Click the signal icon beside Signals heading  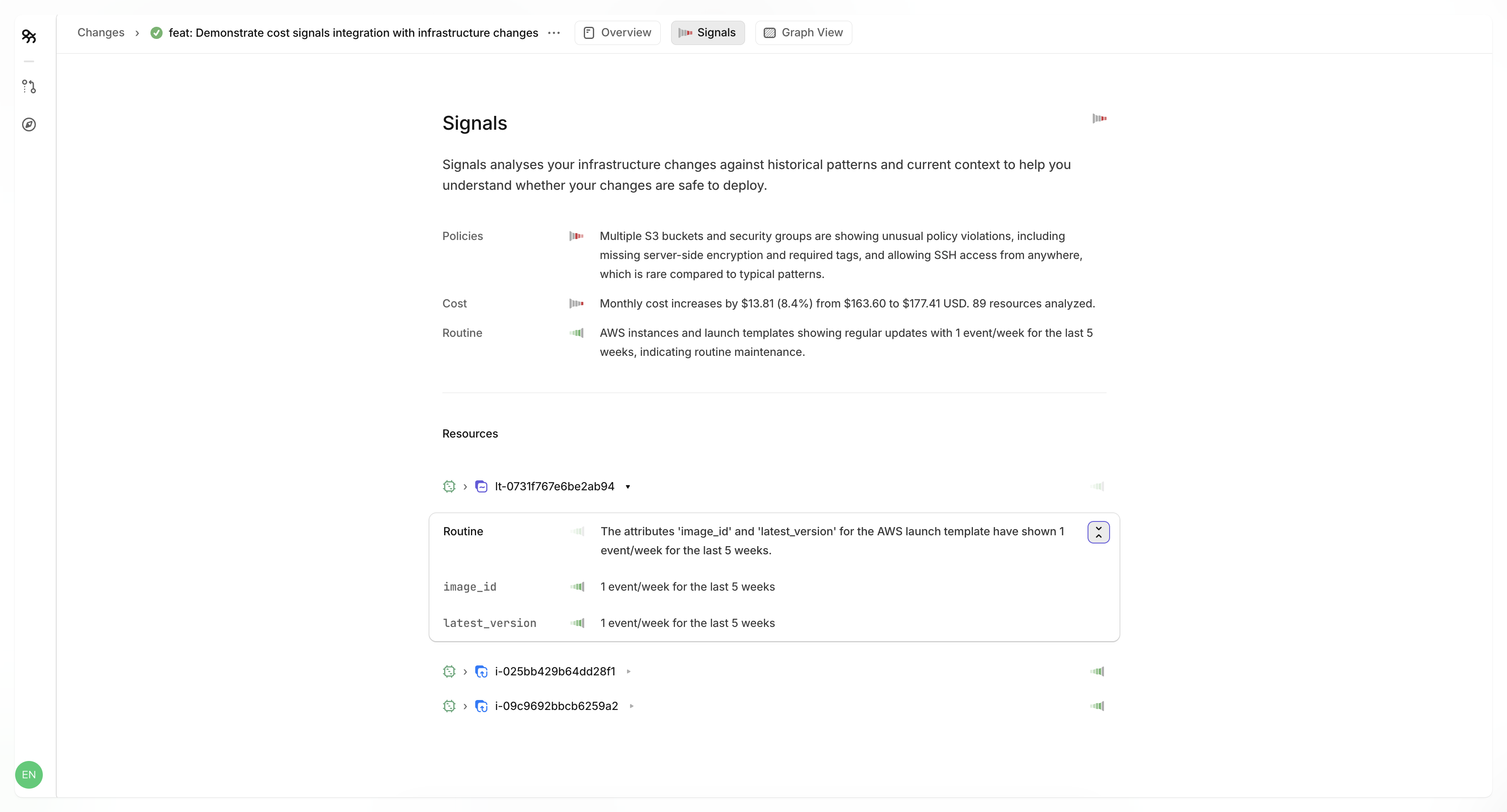(1099, 118)
